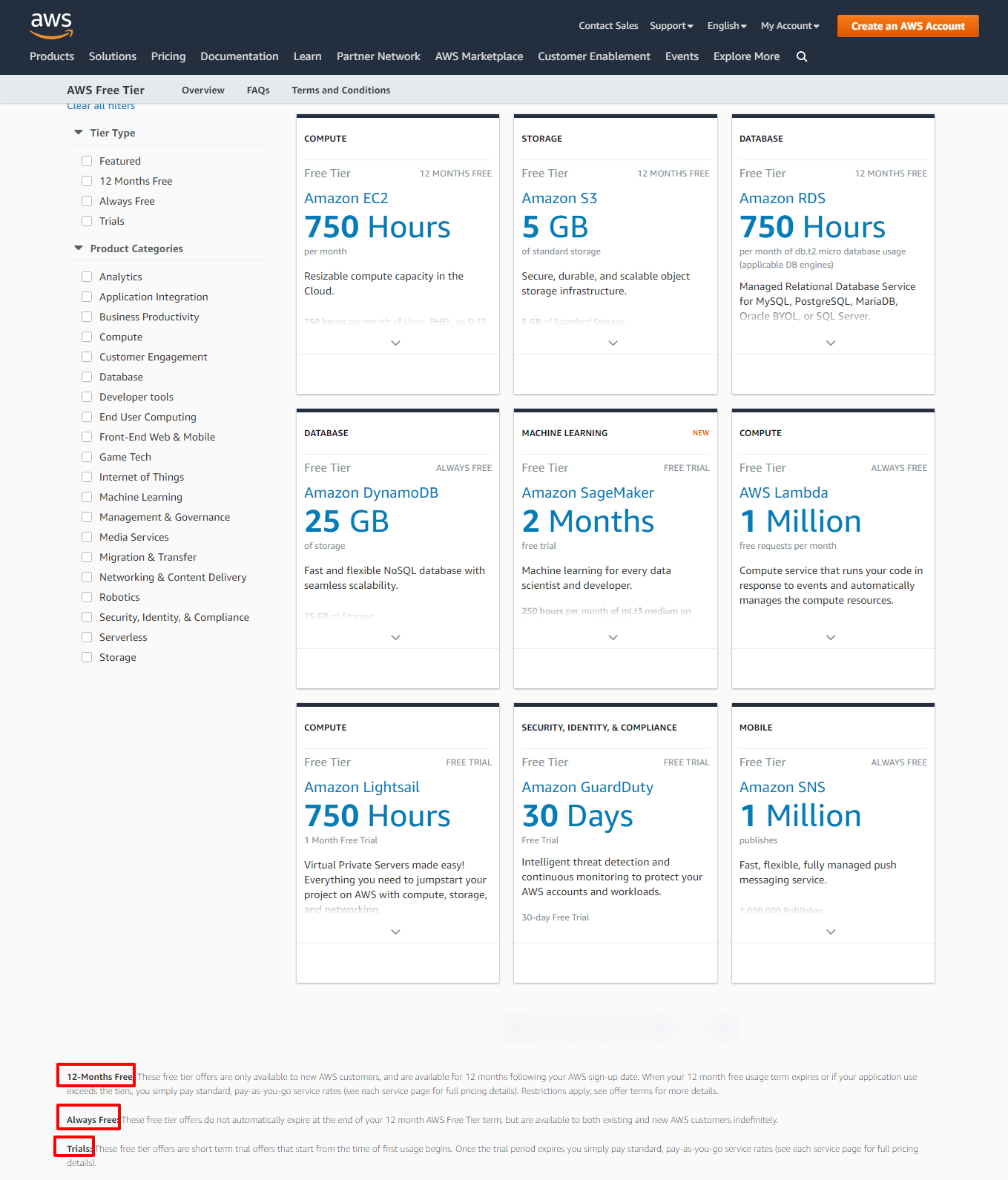The height and width of the screenshot is (1180, 1008).
Task: Open the Amazon DynamoDB link
Action: [x=371, y=492]
